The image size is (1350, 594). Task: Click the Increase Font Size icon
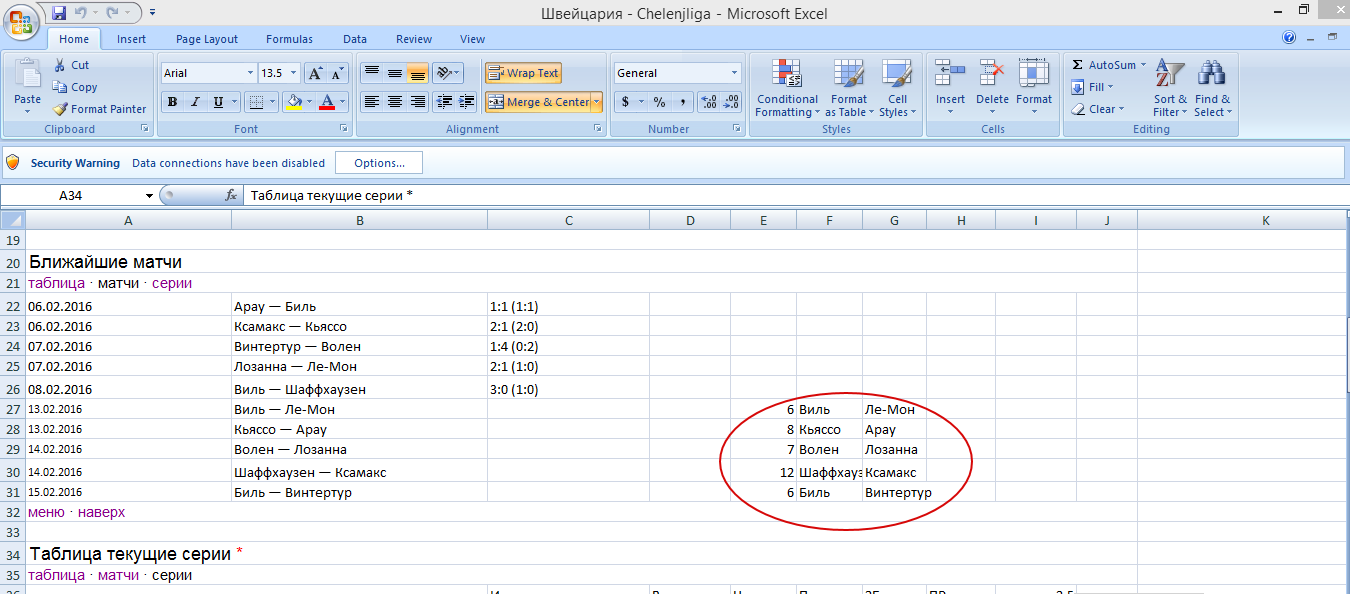click(315, 73)
